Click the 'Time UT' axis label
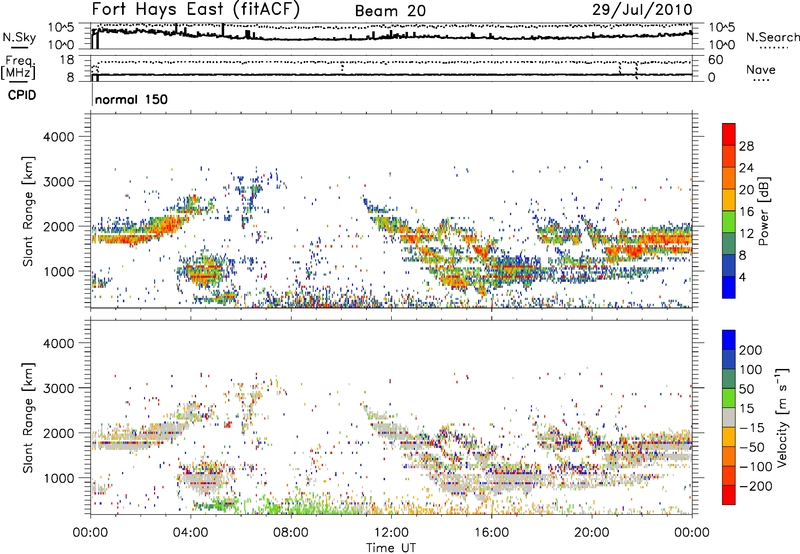This screenshot has height=554, width=800. pos(391,548)
